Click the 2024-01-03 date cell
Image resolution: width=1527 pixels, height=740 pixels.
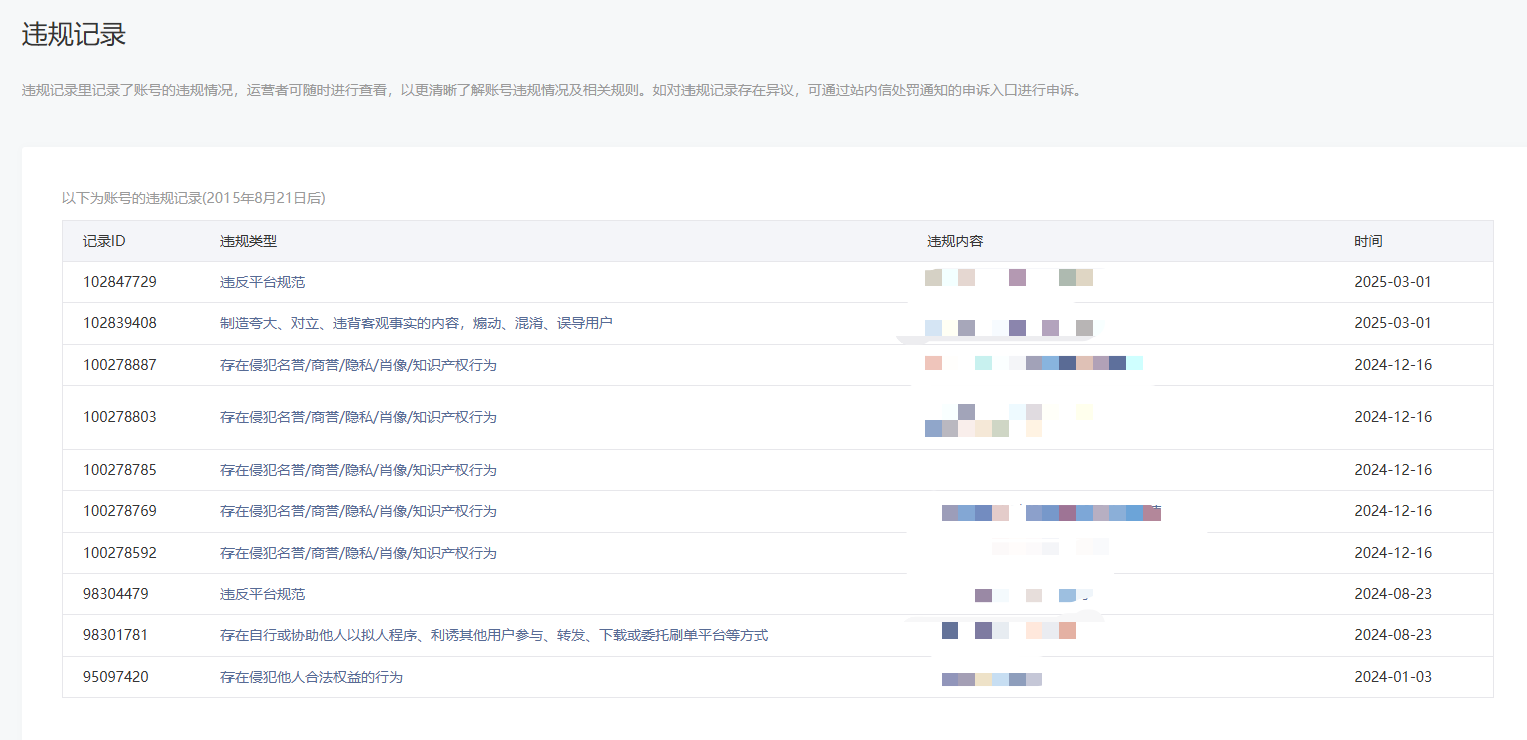1393,677
